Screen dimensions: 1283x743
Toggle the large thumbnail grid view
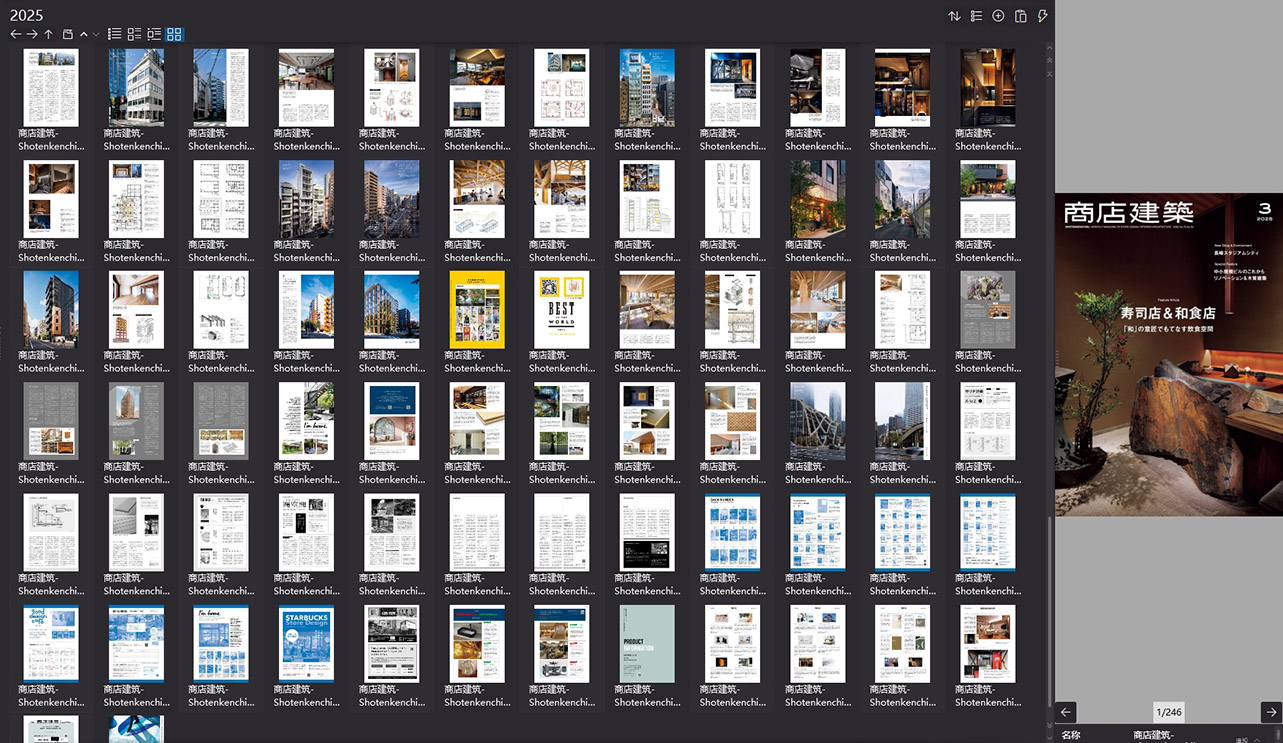point(174,34)
